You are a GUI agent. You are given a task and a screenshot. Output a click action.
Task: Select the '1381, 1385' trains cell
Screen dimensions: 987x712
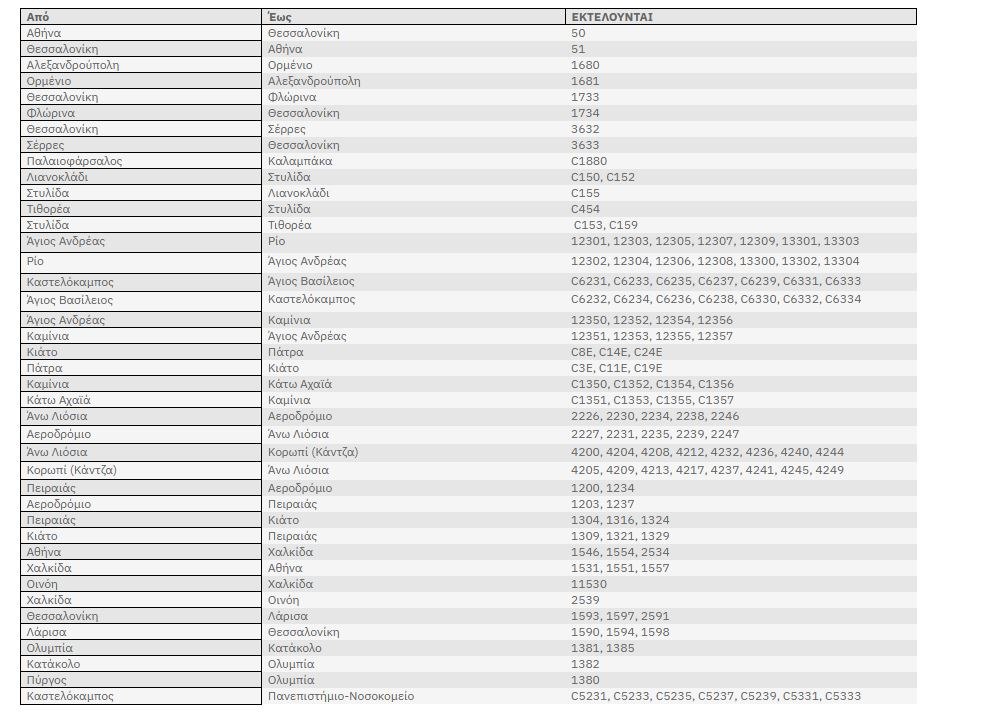coord(602,648)
